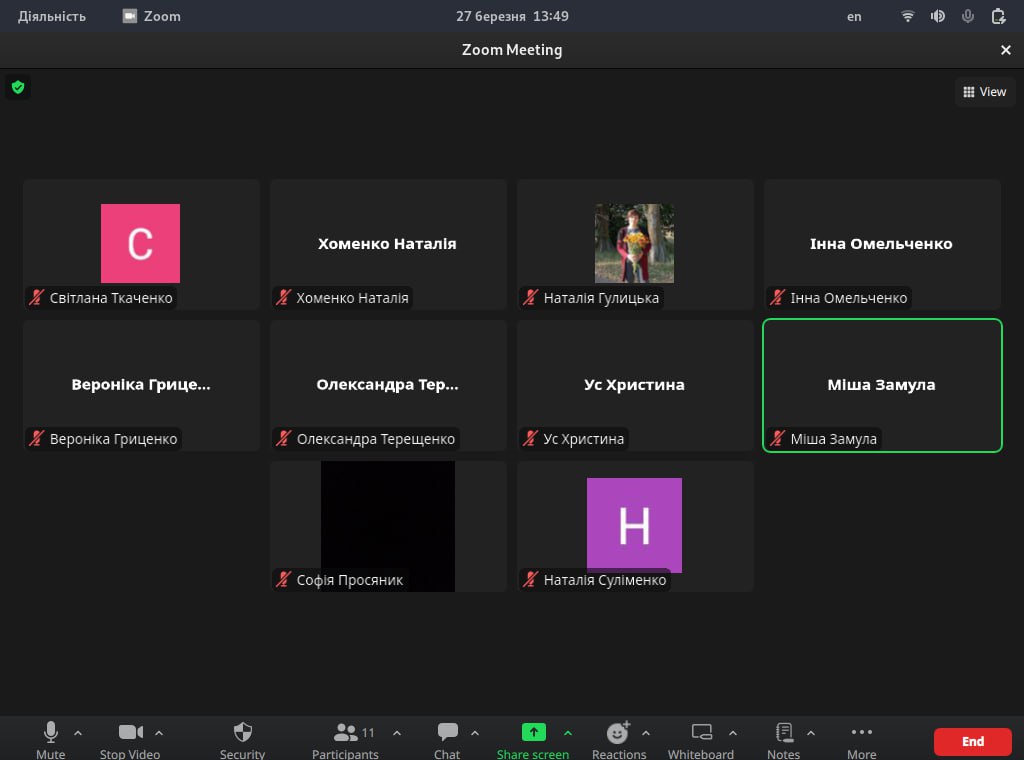Click the Zoom Meeting title text

point(512,50)
